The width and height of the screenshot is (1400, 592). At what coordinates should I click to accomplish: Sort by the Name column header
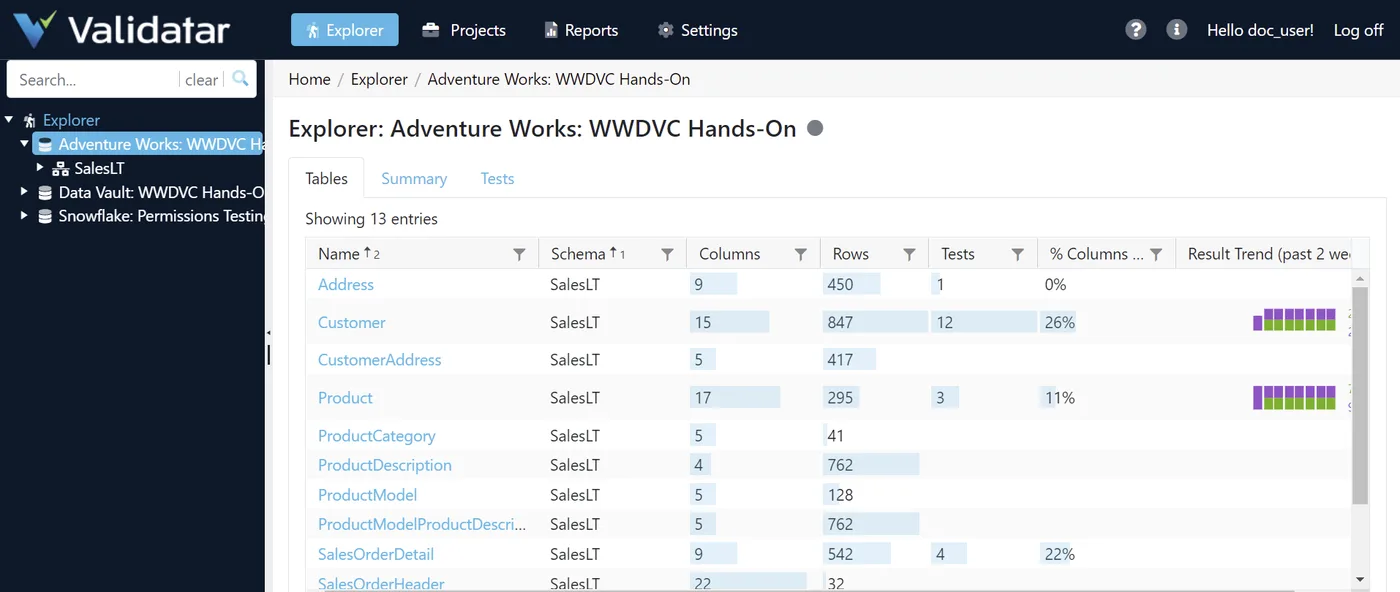point(339,254)
